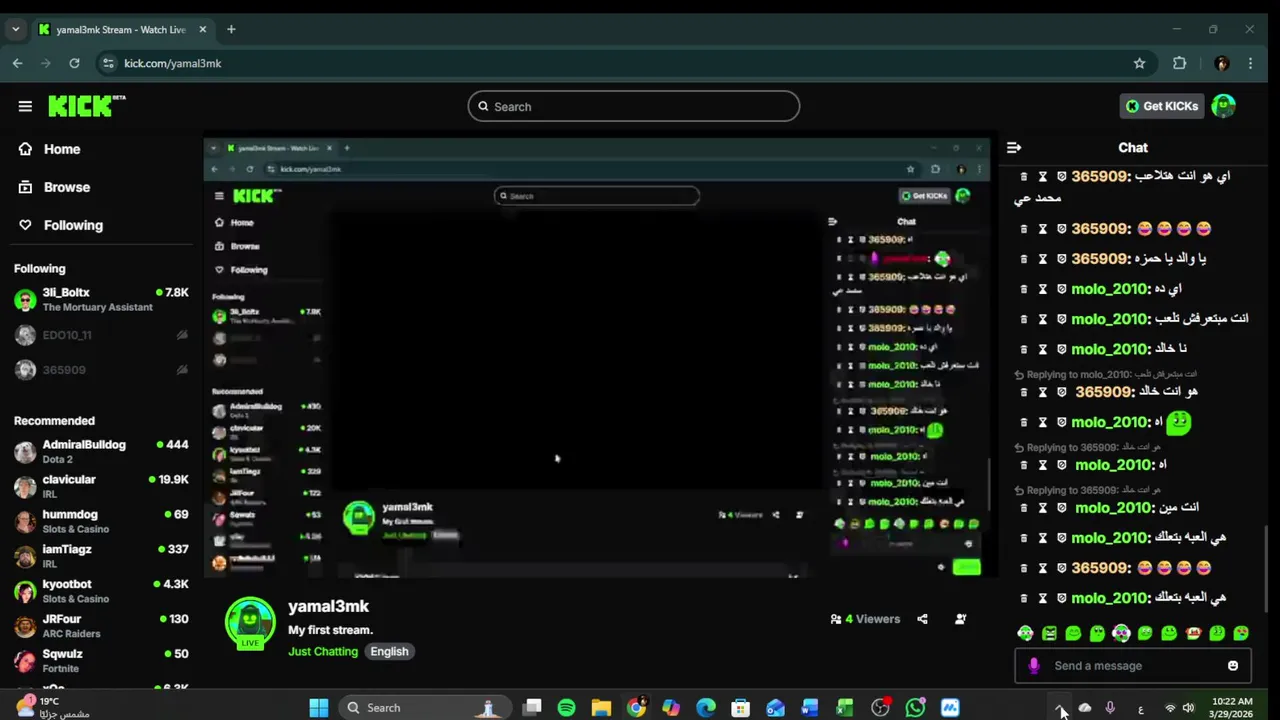Click the Chat panel header title

point(1133,147)
